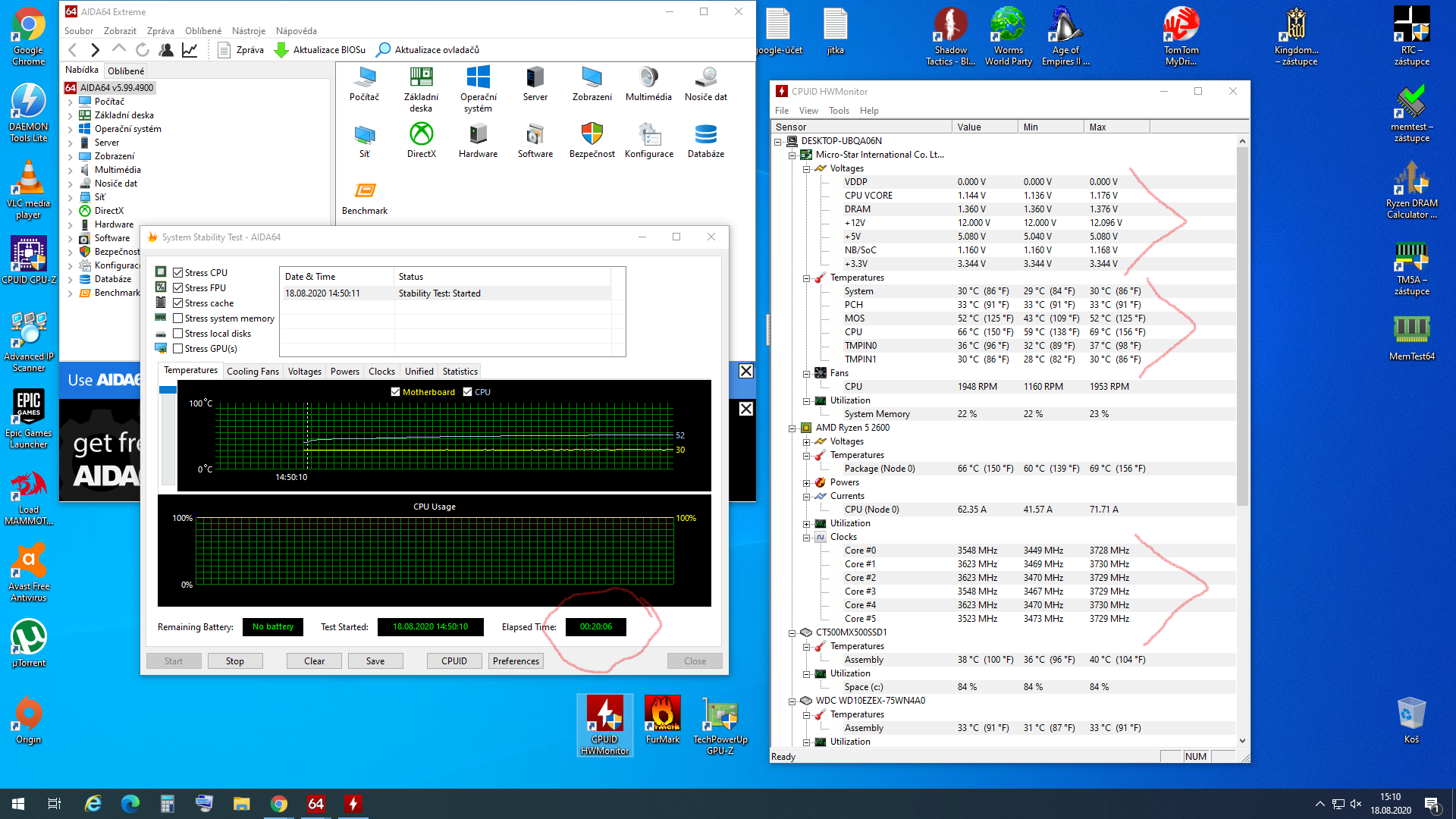The height and width of the screenshot is (819, 1456).
Task: Enable Stress GPU(s) checkbox
Action: tap(177, 349)
